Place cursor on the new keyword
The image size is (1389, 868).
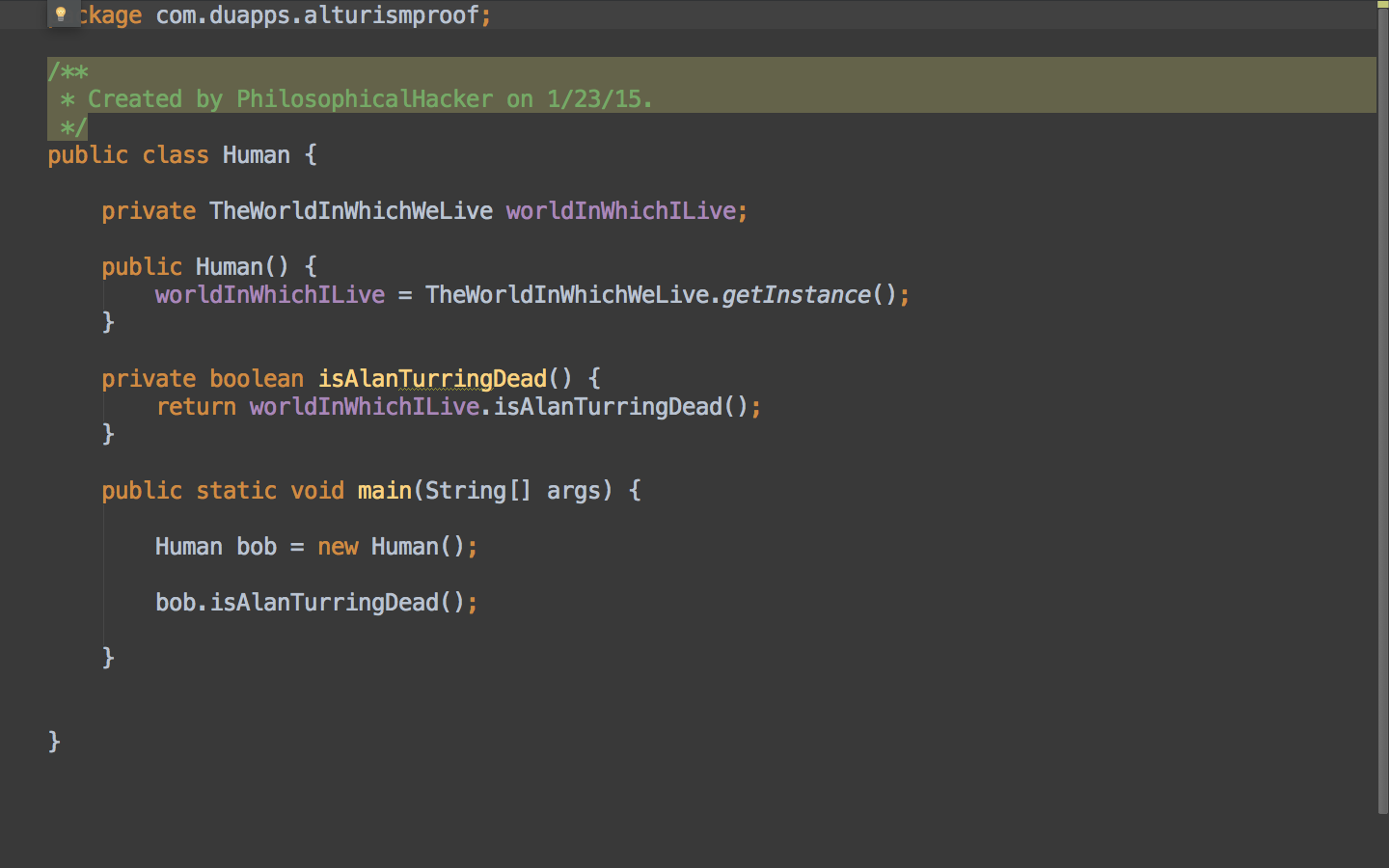[338, 547]
